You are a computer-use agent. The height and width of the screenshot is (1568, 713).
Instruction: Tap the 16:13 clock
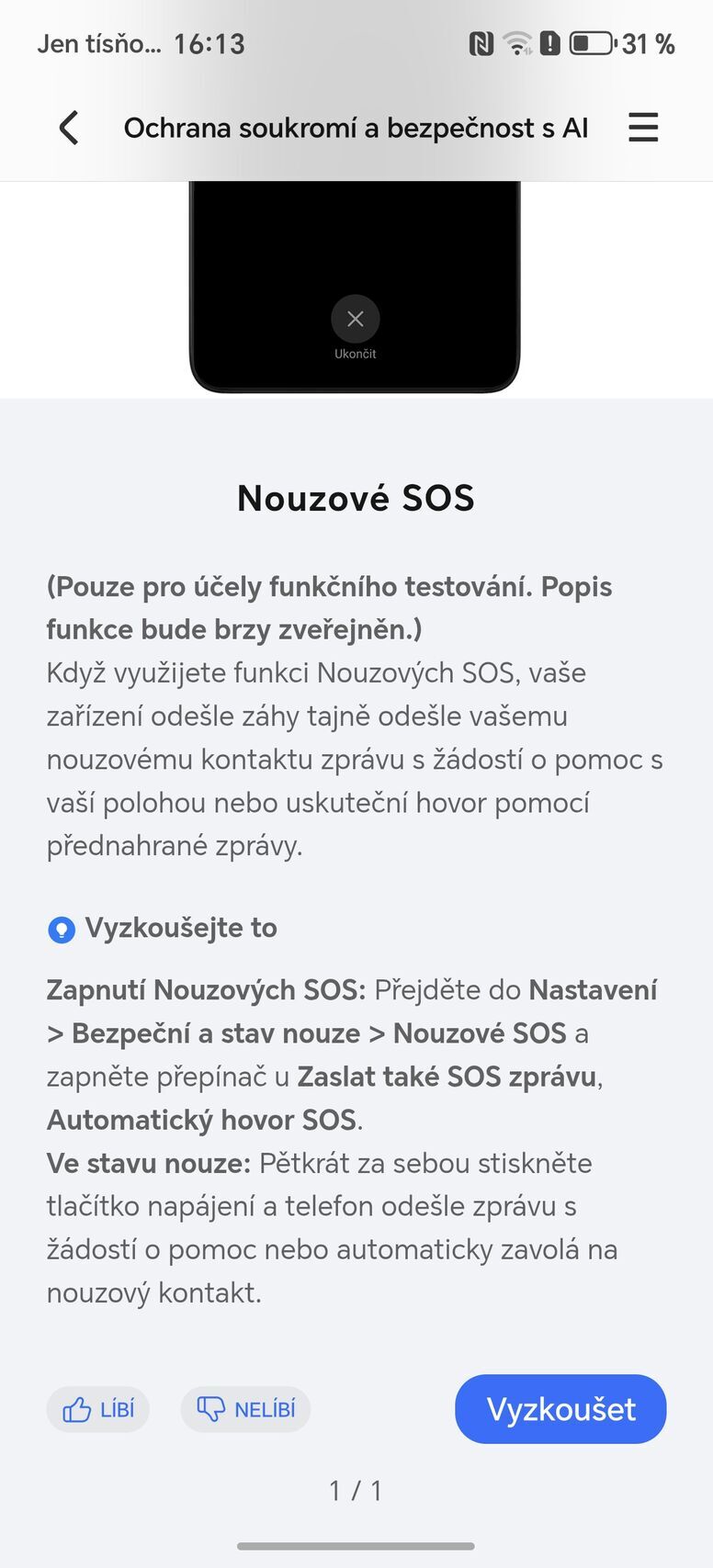point(209,44)
